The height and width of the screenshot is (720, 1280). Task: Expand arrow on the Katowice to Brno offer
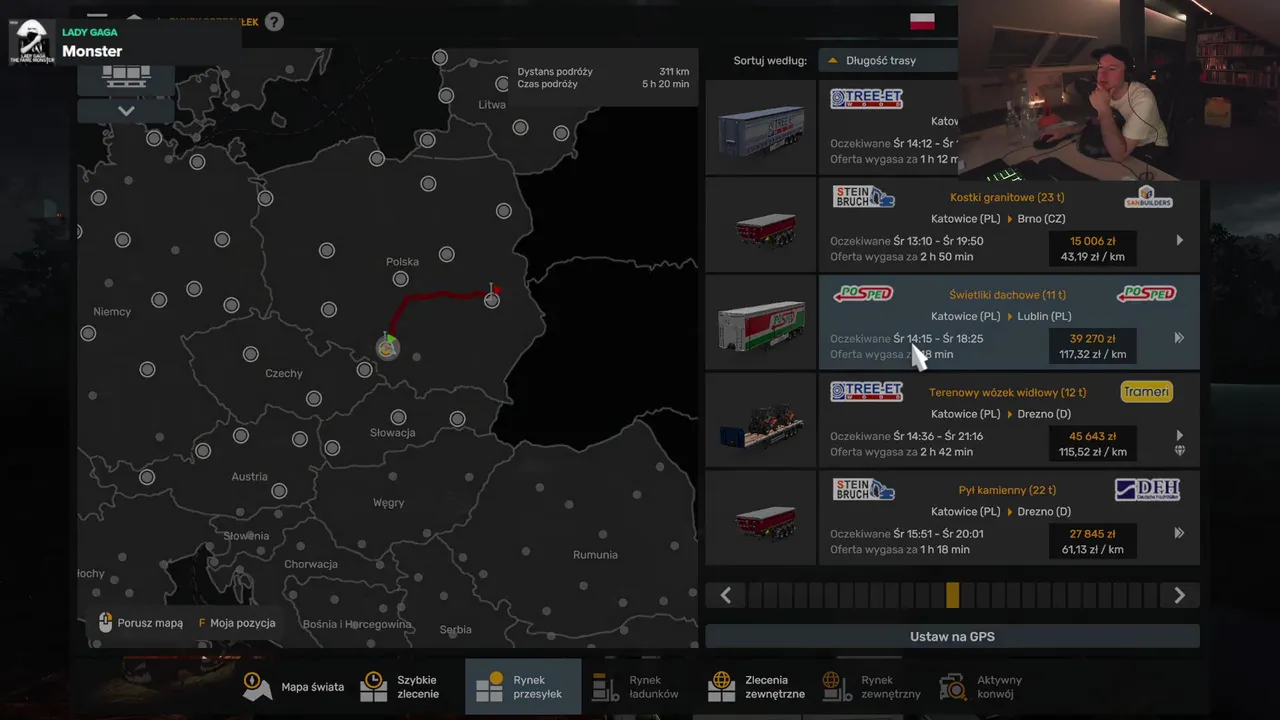pos(1179,240)
